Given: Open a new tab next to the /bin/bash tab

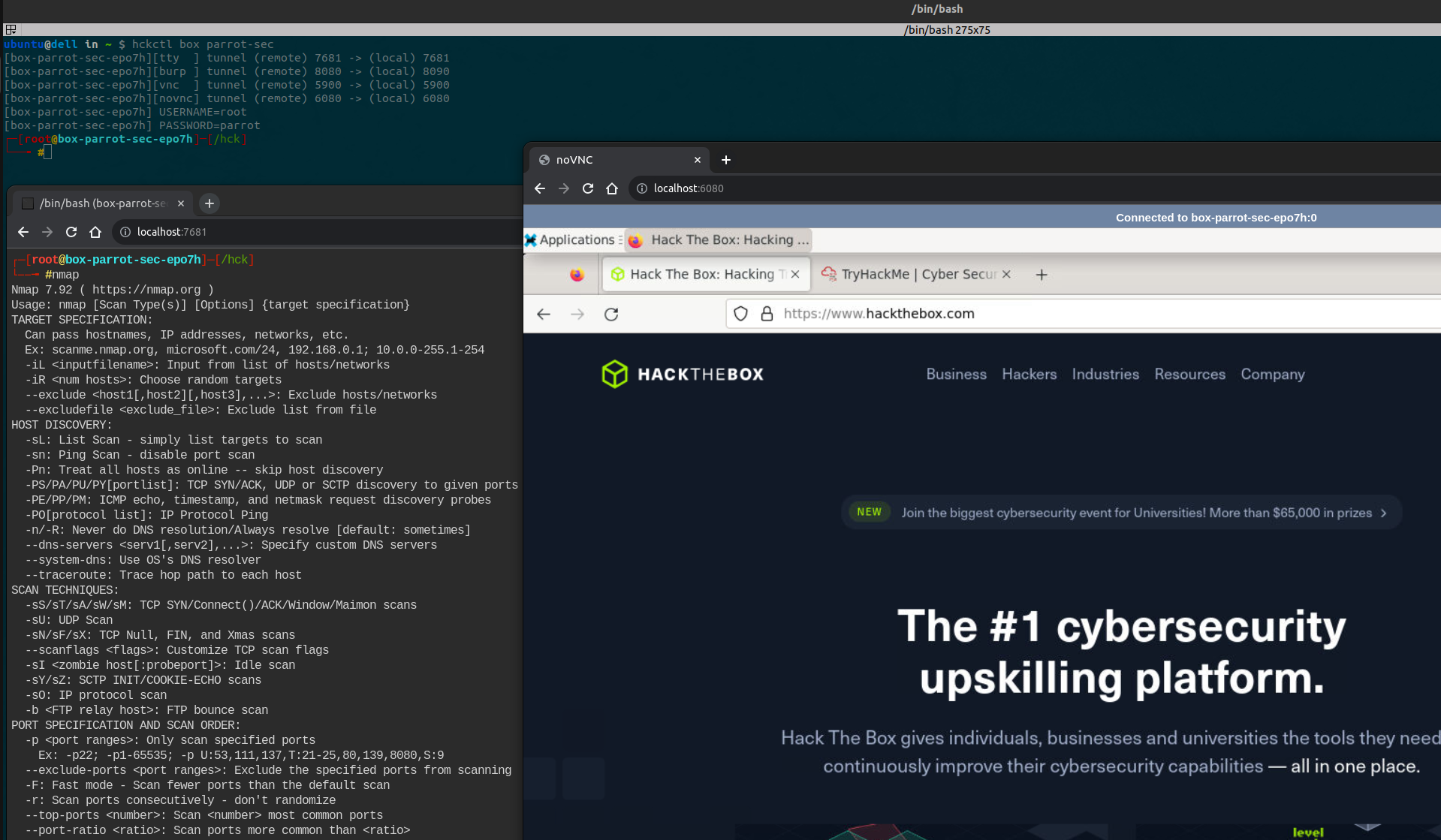Looking at the screenshot, I should tap(210, 203).
